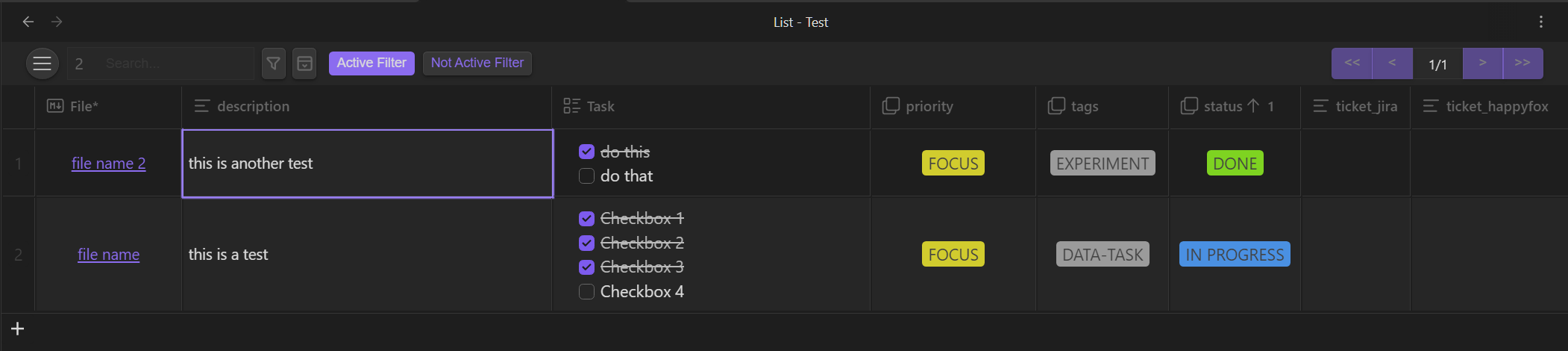Click the filter funnel icon

[x=274, y=63]
